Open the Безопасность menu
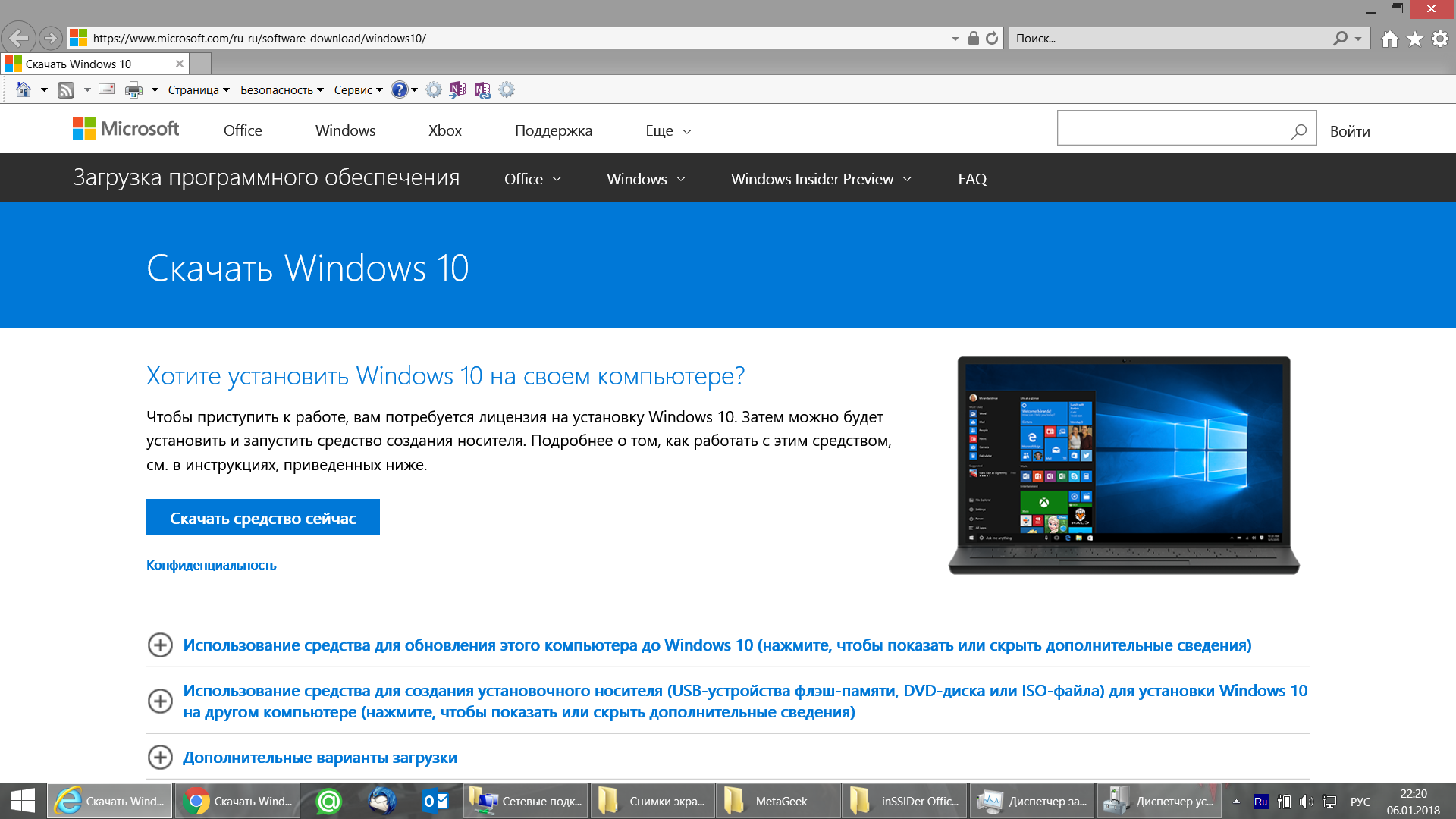Screen dimensions: 1456x819 point(281,90)
